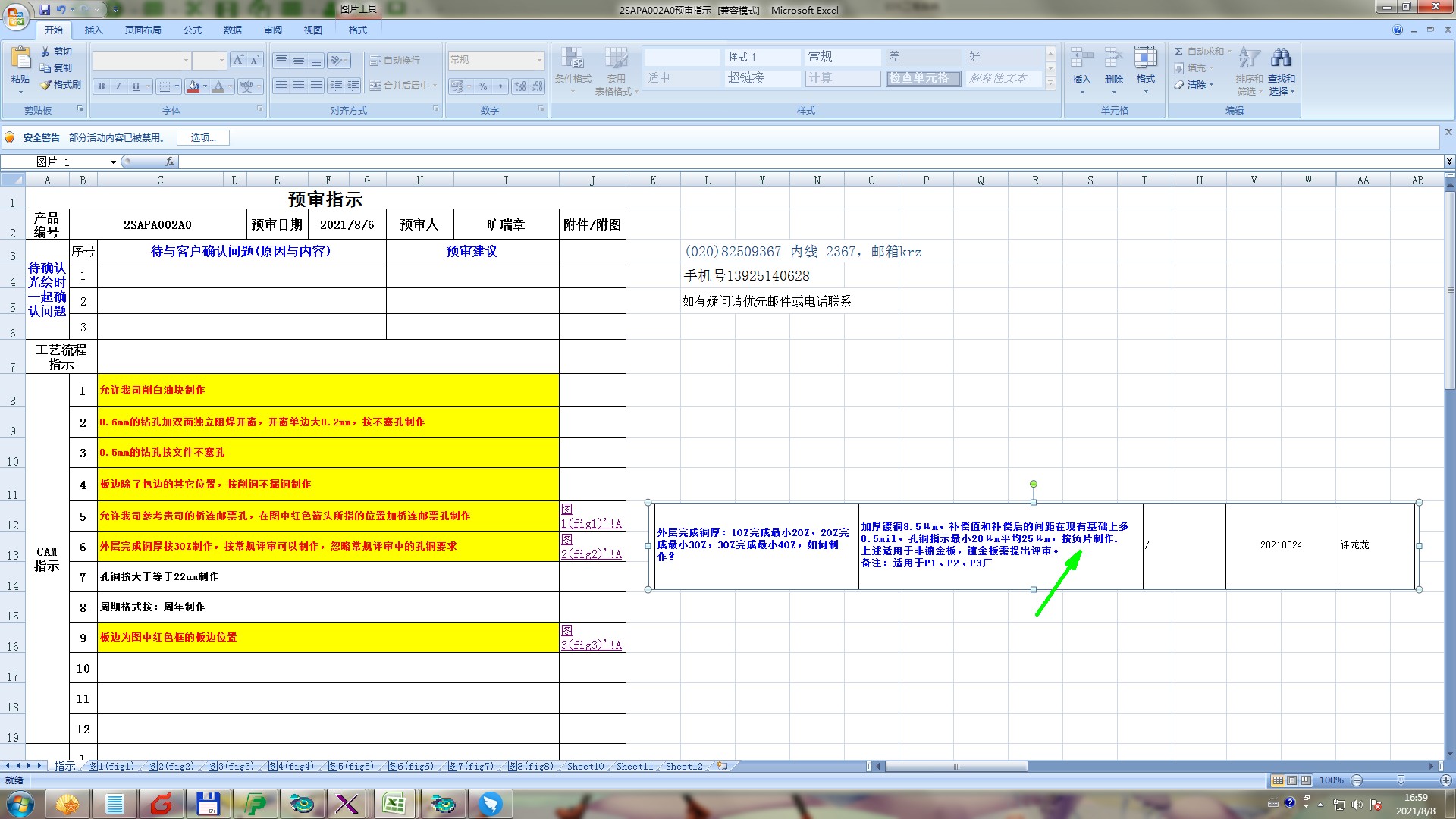This screenshot has width=1456, height=819.
Task: Open the Name Box dropdown arrow
Action: pyautogui.click(x=113, y=162)
